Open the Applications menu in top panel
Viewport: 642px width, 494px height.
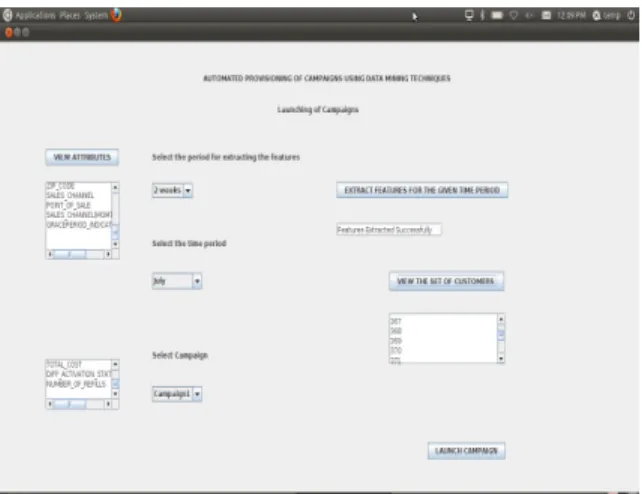[35, 16]
